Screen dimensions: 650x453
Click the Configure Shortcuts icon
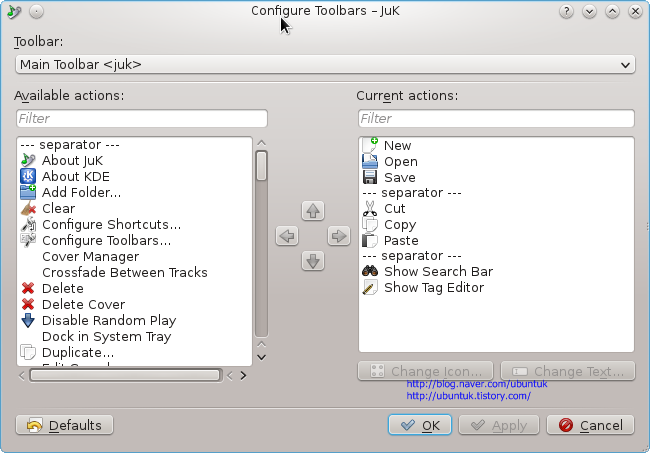[28, 224]
